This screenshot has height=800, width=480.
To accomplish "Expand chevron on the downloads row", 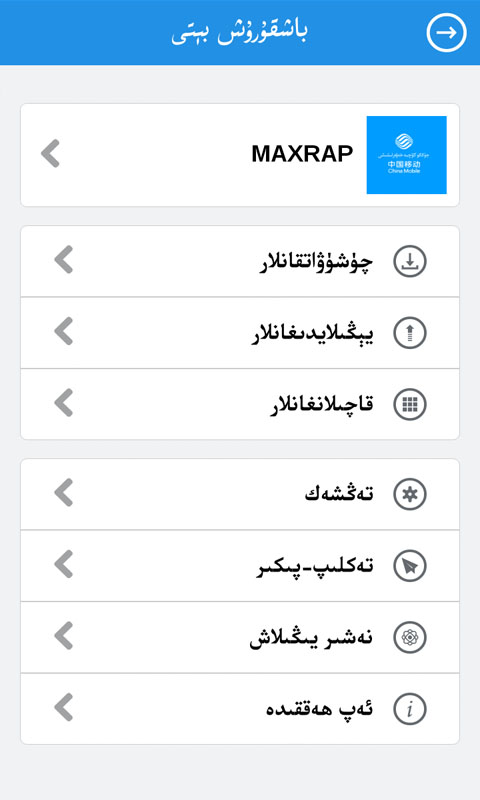I will click(x=64, y=260).
